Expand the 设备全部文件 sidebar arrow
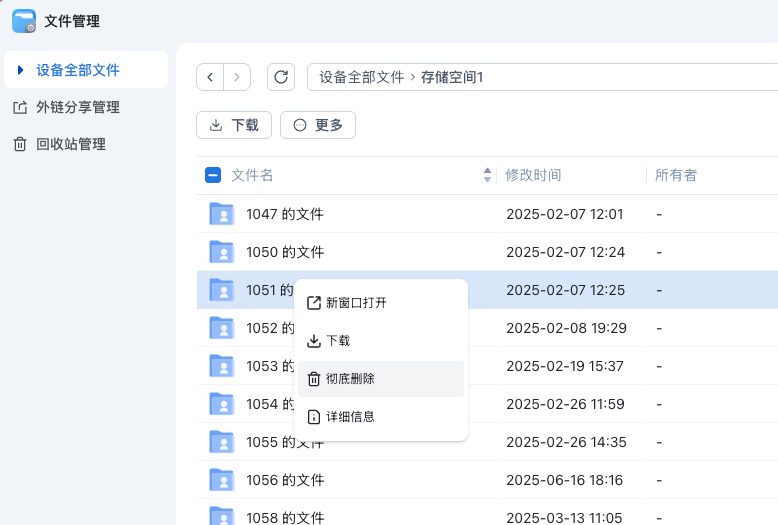Screen dimensions: 778x525 point(20,70)
